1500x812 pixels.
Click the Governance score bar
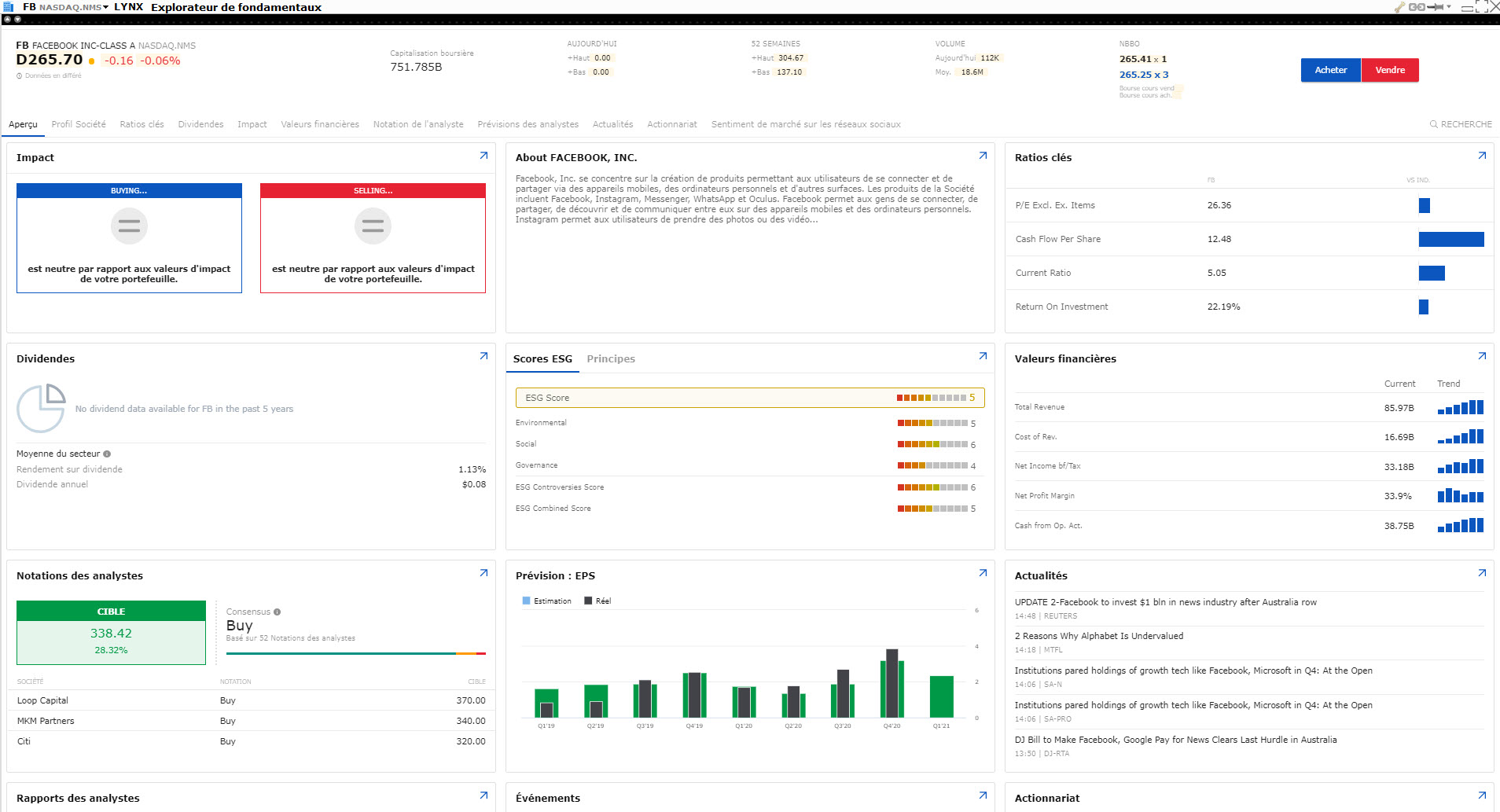tap(932, 465)
